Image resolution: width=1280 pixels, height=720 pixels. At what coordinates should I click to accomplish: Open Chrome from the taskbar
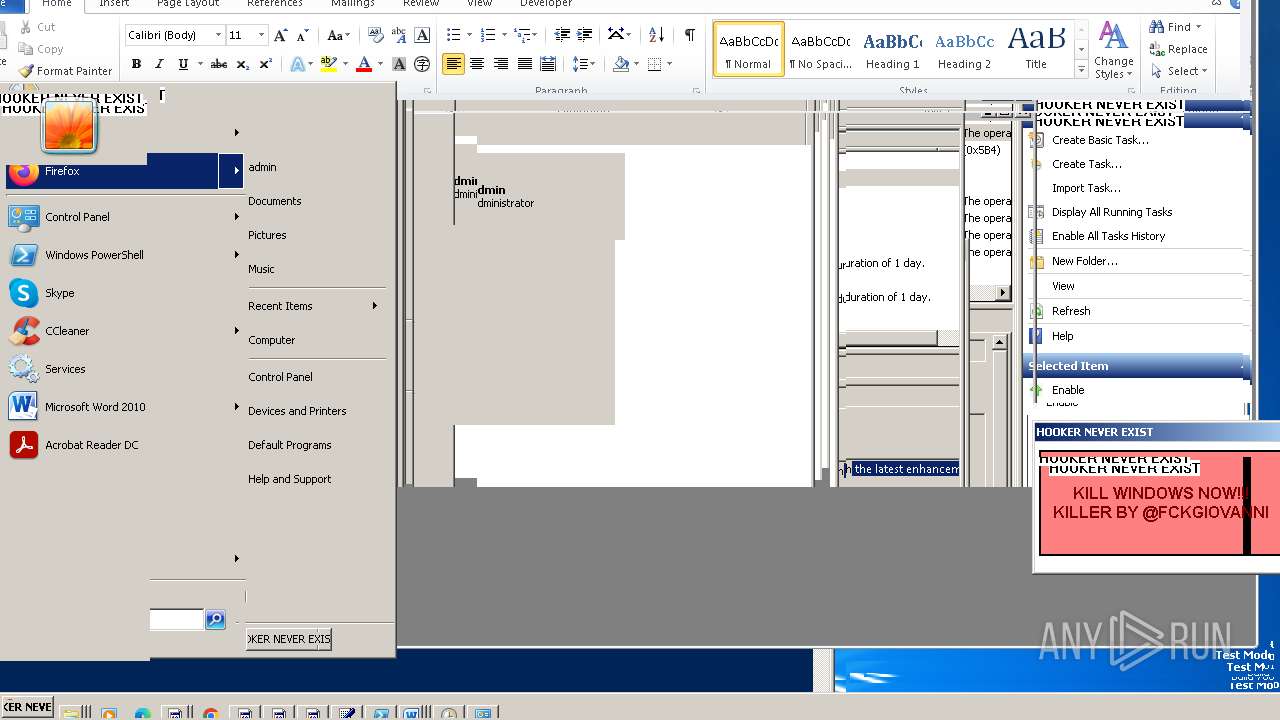[210, 713]
